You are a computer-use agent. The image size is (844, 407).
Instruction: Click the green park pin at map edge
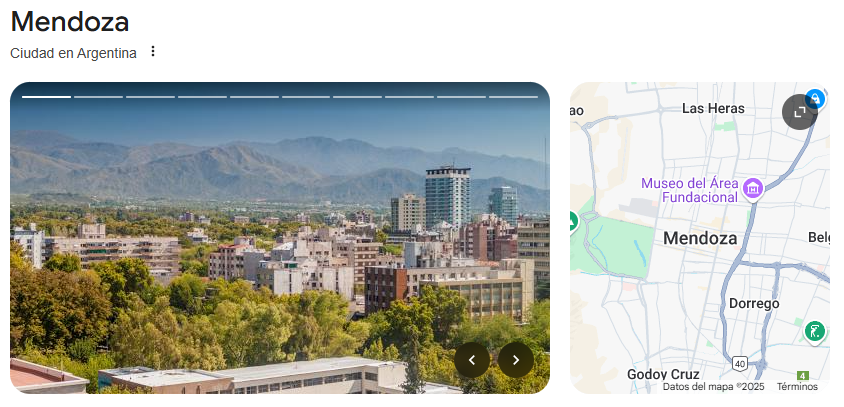pos(573,221)
